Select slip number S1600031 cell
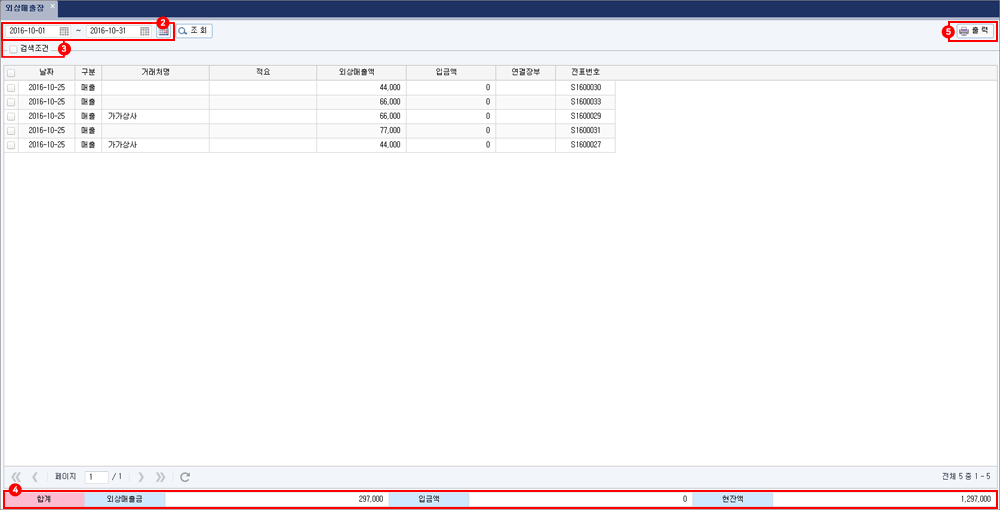The height and width of the screenshot is (510, 1000). pyautogui.click(x=585, y=131)
